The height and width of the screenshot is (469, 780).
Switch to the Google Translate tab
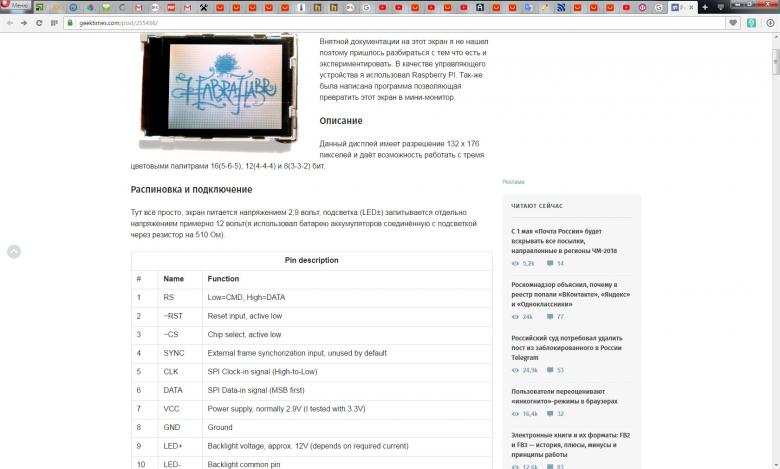(529, 7)
